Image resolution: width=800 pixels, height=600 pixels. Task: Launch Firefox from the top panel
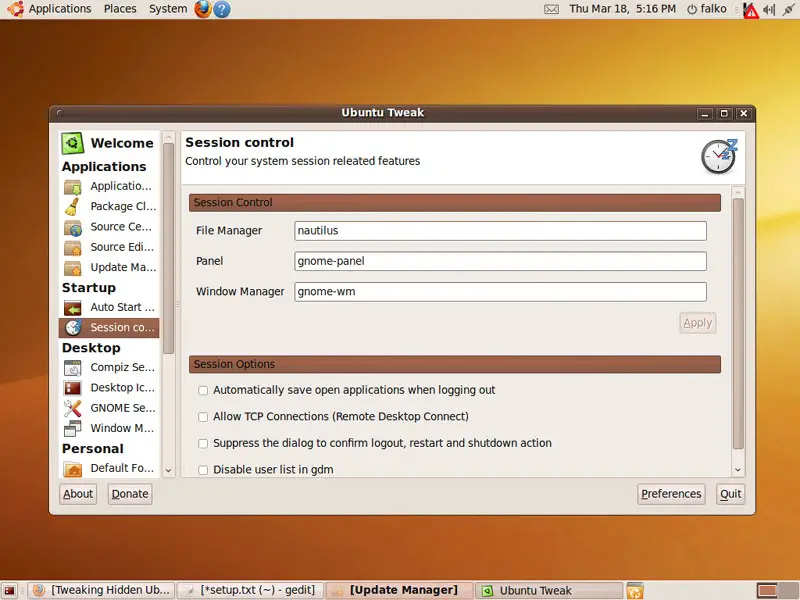(203, 9)
